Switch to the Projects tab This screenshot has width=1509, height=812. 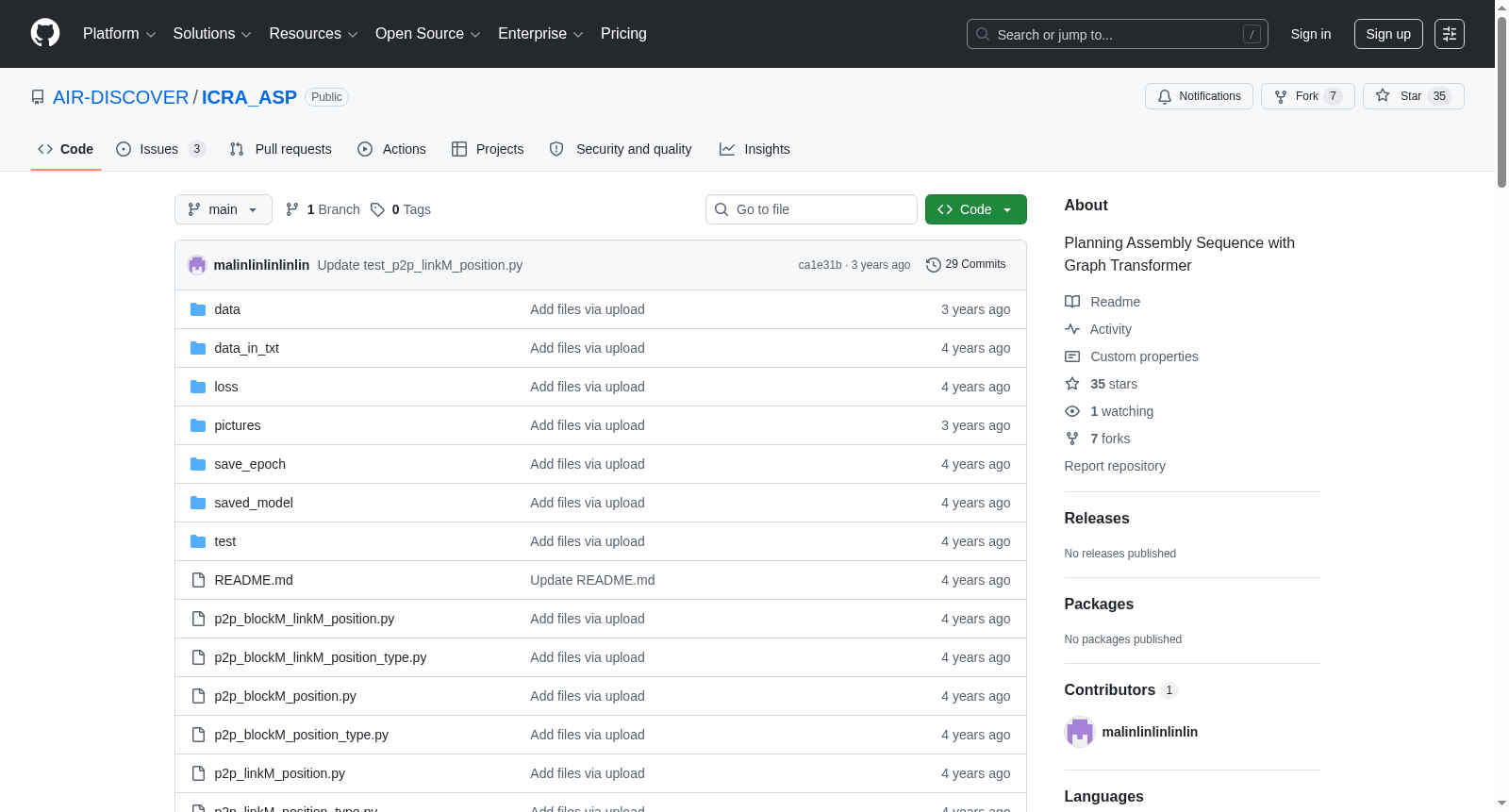pyautogui.click(x=488, y=149)
